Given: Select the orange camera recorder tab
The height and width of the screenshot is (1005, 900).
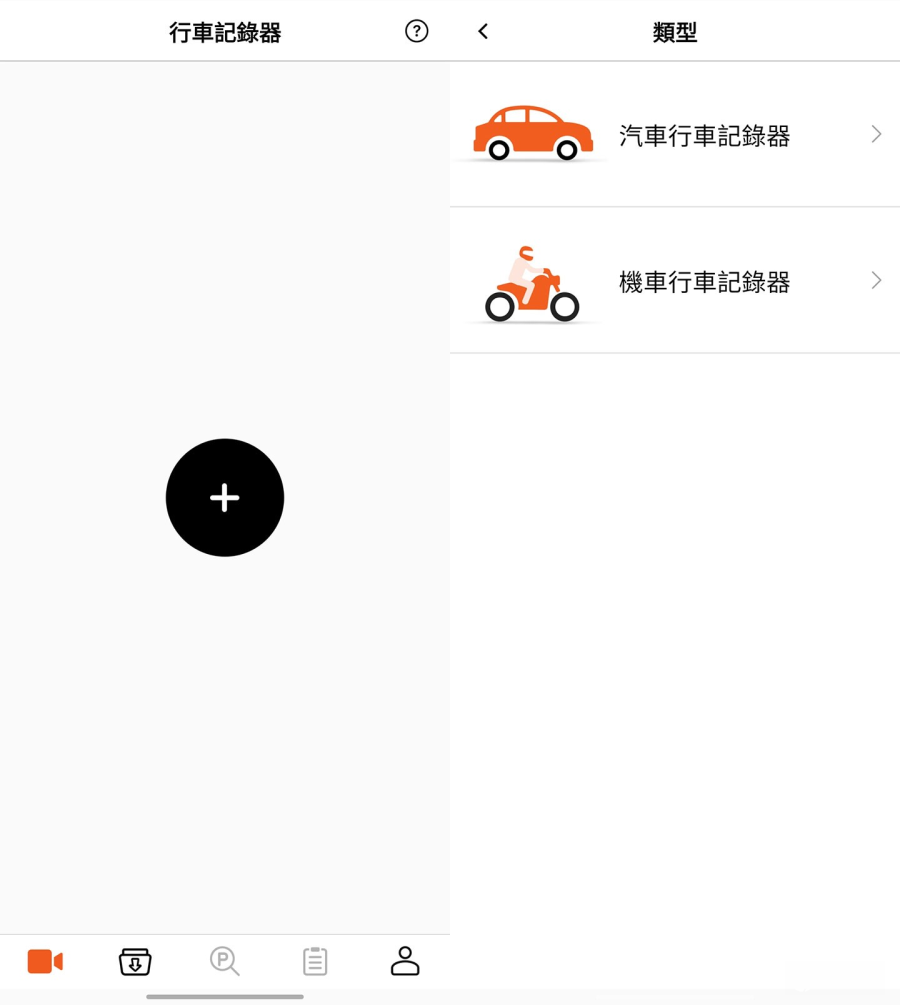Looking at the screenshot, I should point(45,961).
